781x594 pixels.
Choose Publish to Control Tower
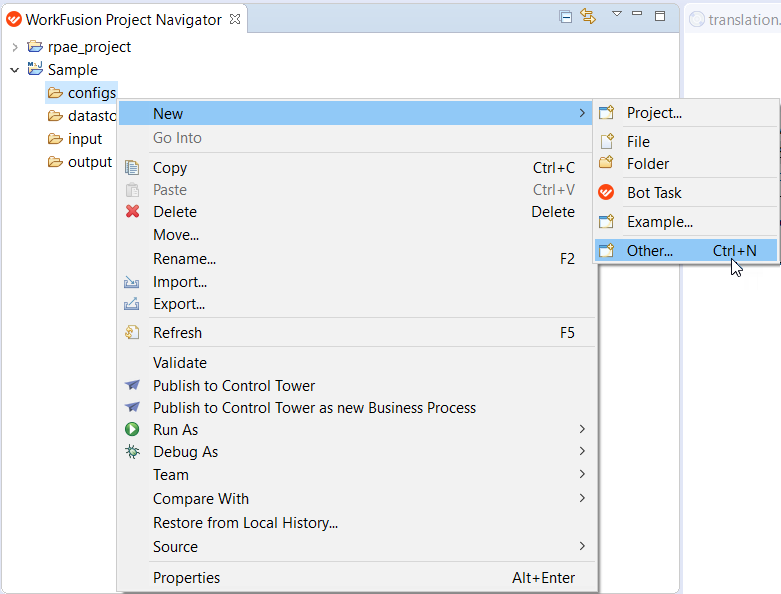[355, 385]
